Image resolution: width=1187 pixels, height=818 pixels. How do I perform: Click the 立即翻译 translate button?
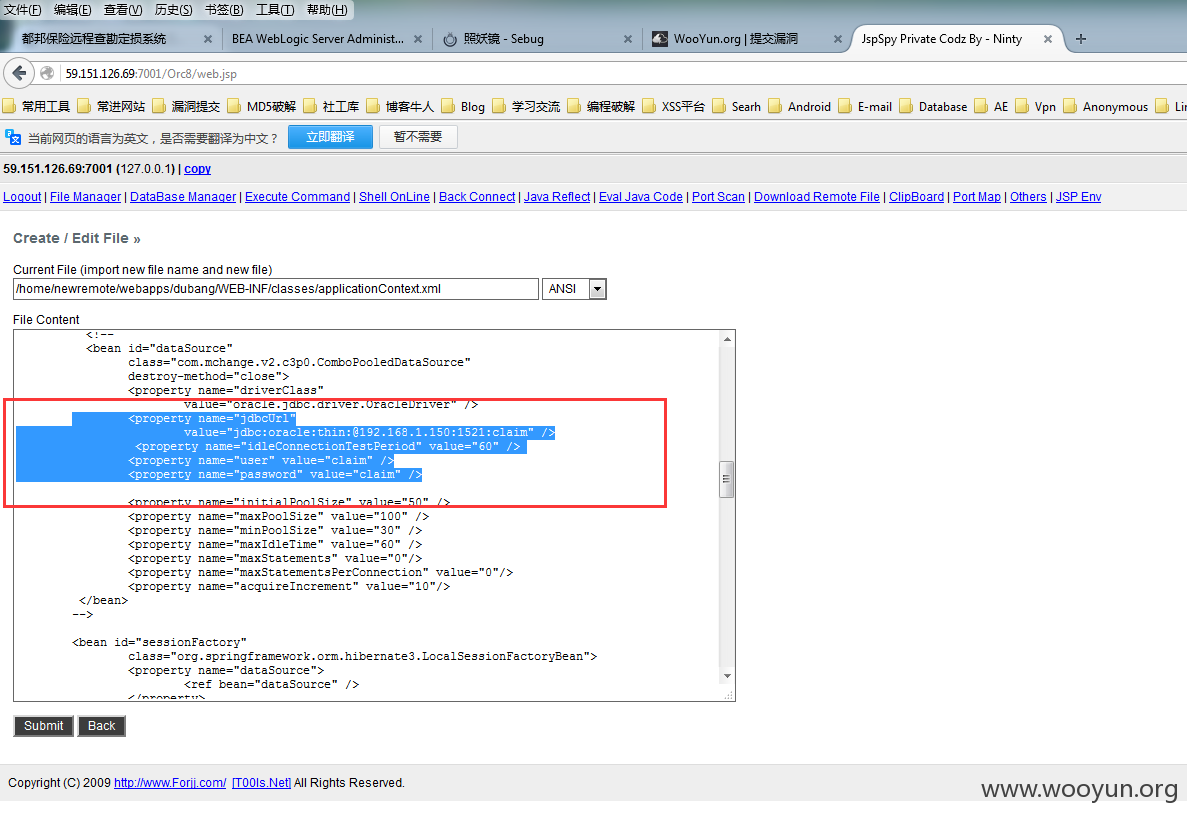coord(330,137)
